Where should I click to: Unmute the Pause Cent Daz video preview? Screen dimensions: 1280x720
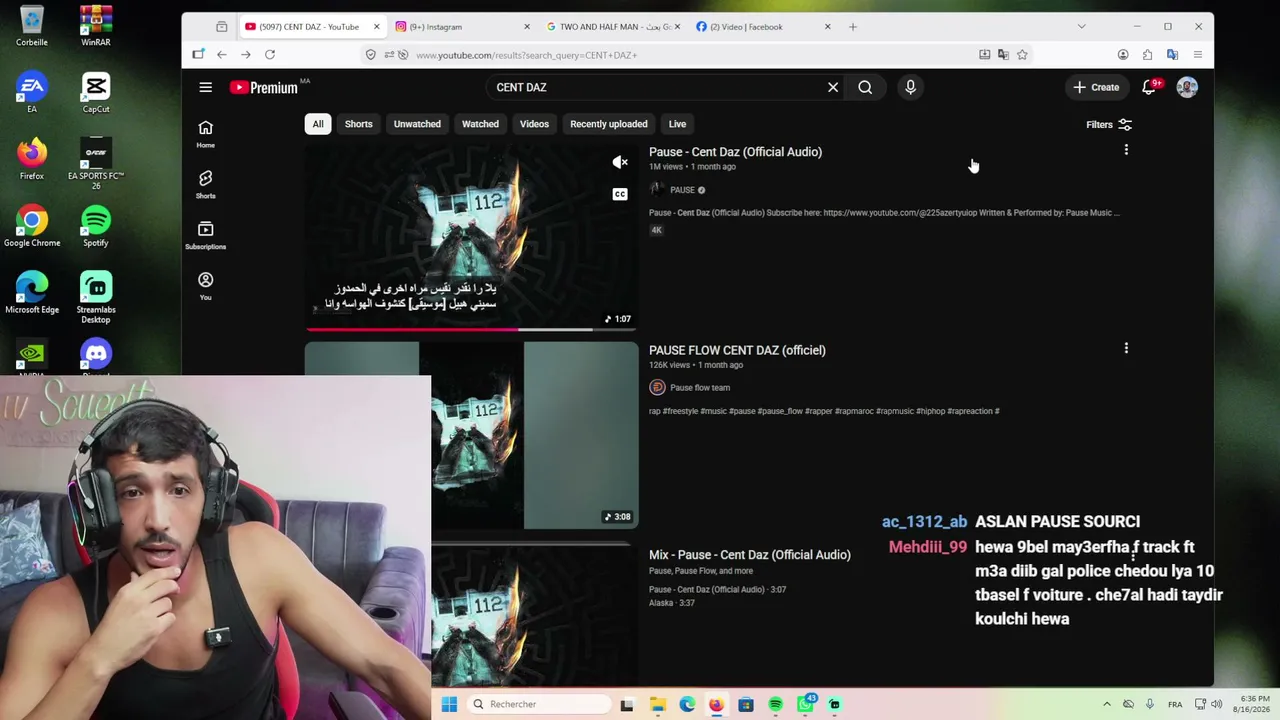[620, 162]
